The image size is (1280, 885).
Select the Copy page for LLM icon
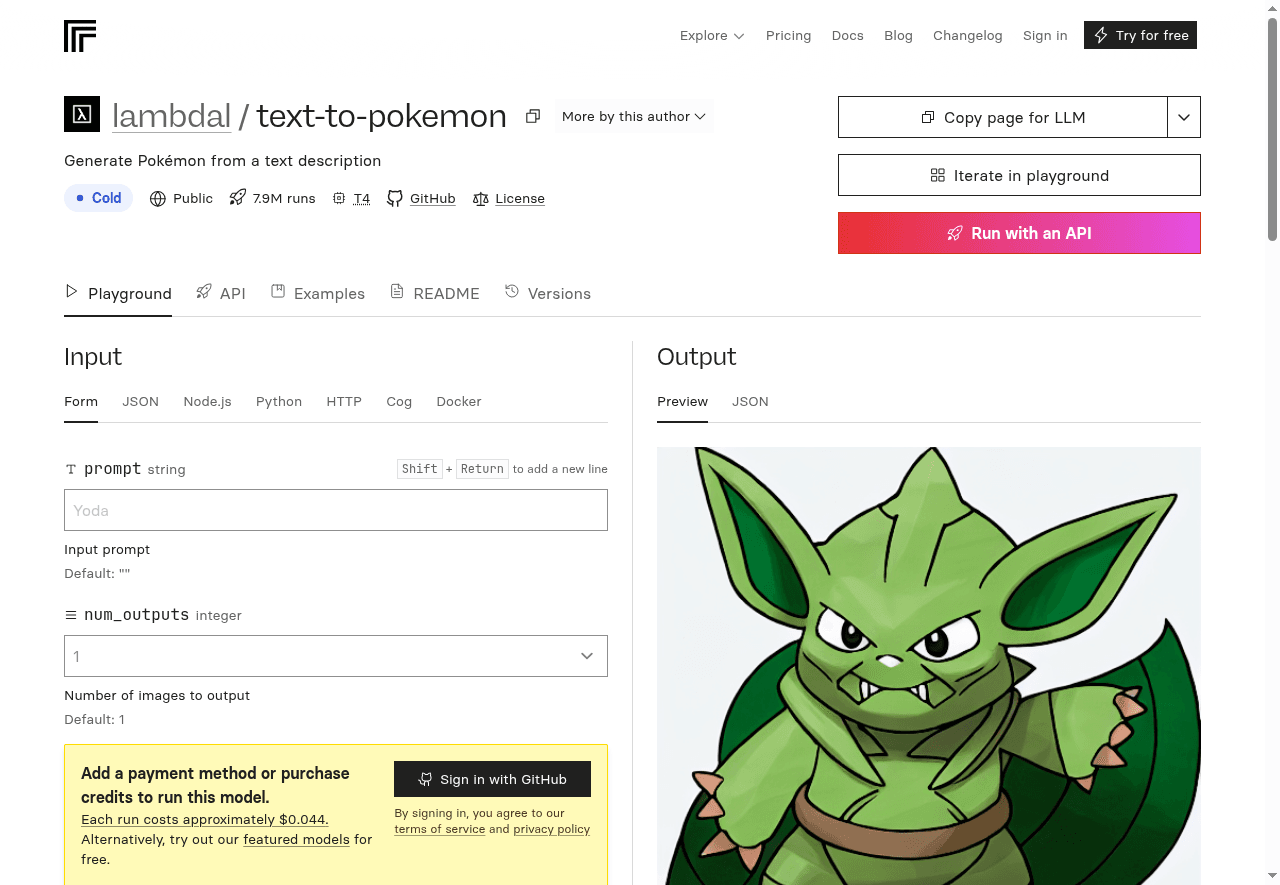click(930, 117)
